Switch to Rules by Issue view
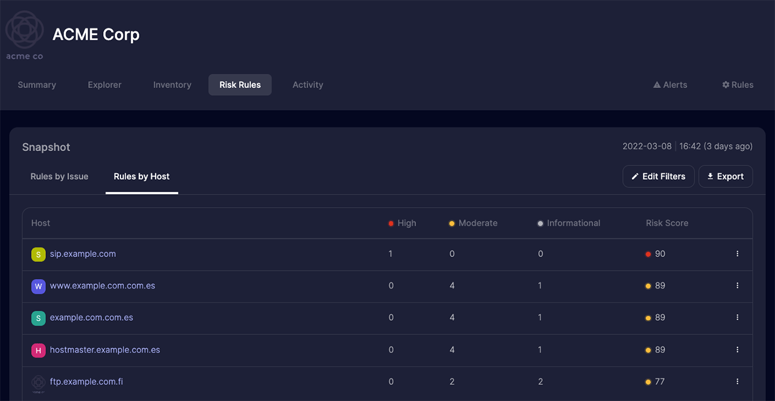The image size is (775, 401). [x=59, y=177]
